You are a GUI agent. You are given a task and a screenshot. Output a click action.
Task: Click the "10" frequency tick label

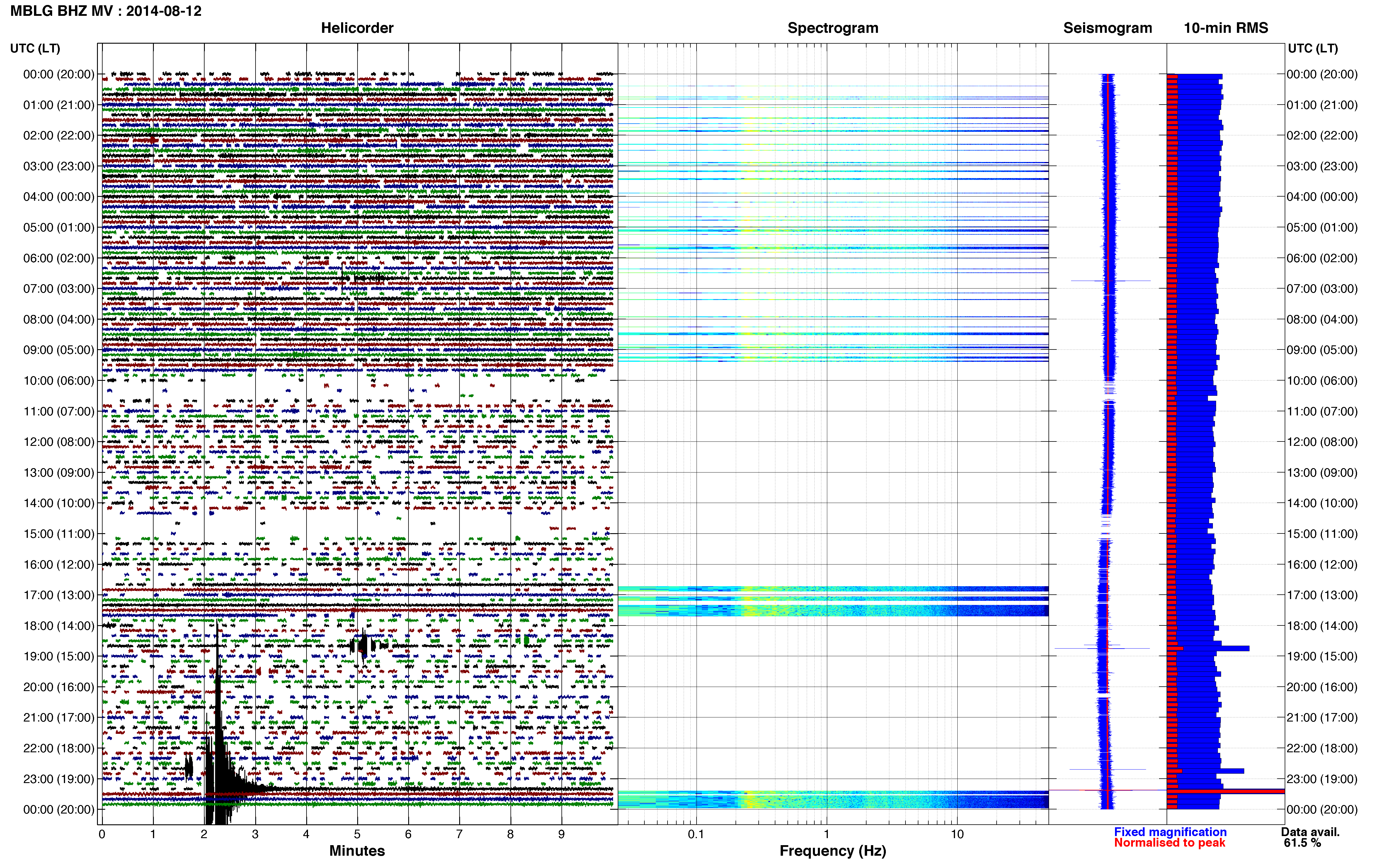tap(957, 834)
